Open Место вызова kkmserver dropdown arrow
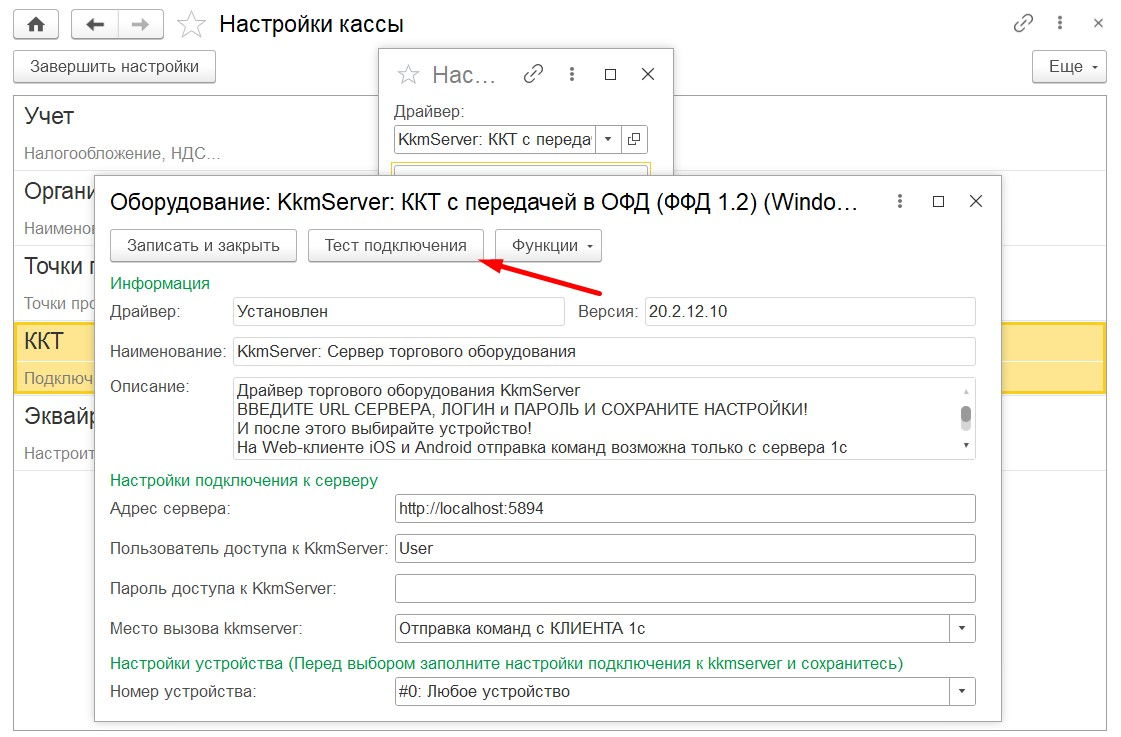Viewport: 1121px width, 737px height. click(x=962, y=629)
